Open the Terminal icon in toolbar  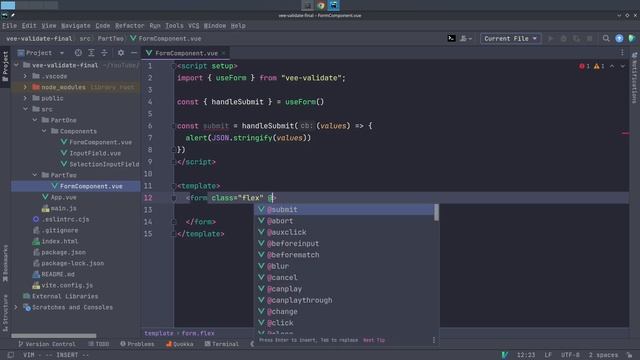click(451, 38)
